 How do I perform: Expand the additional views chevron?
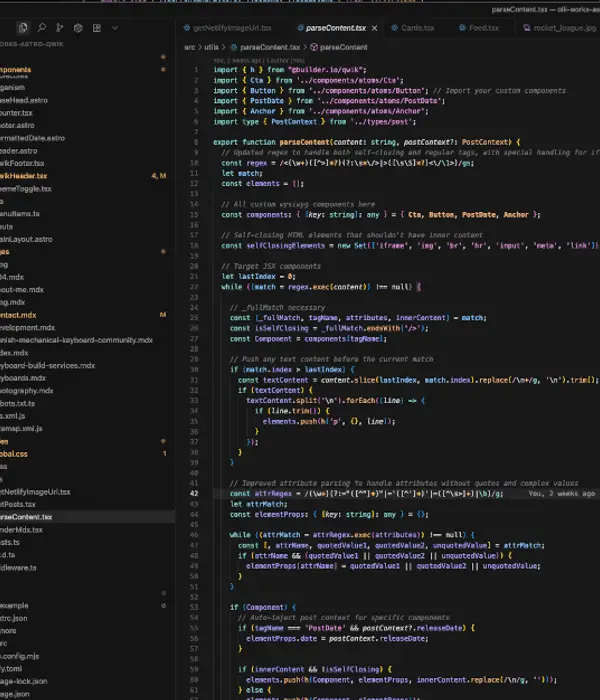[x=115, y=28]
